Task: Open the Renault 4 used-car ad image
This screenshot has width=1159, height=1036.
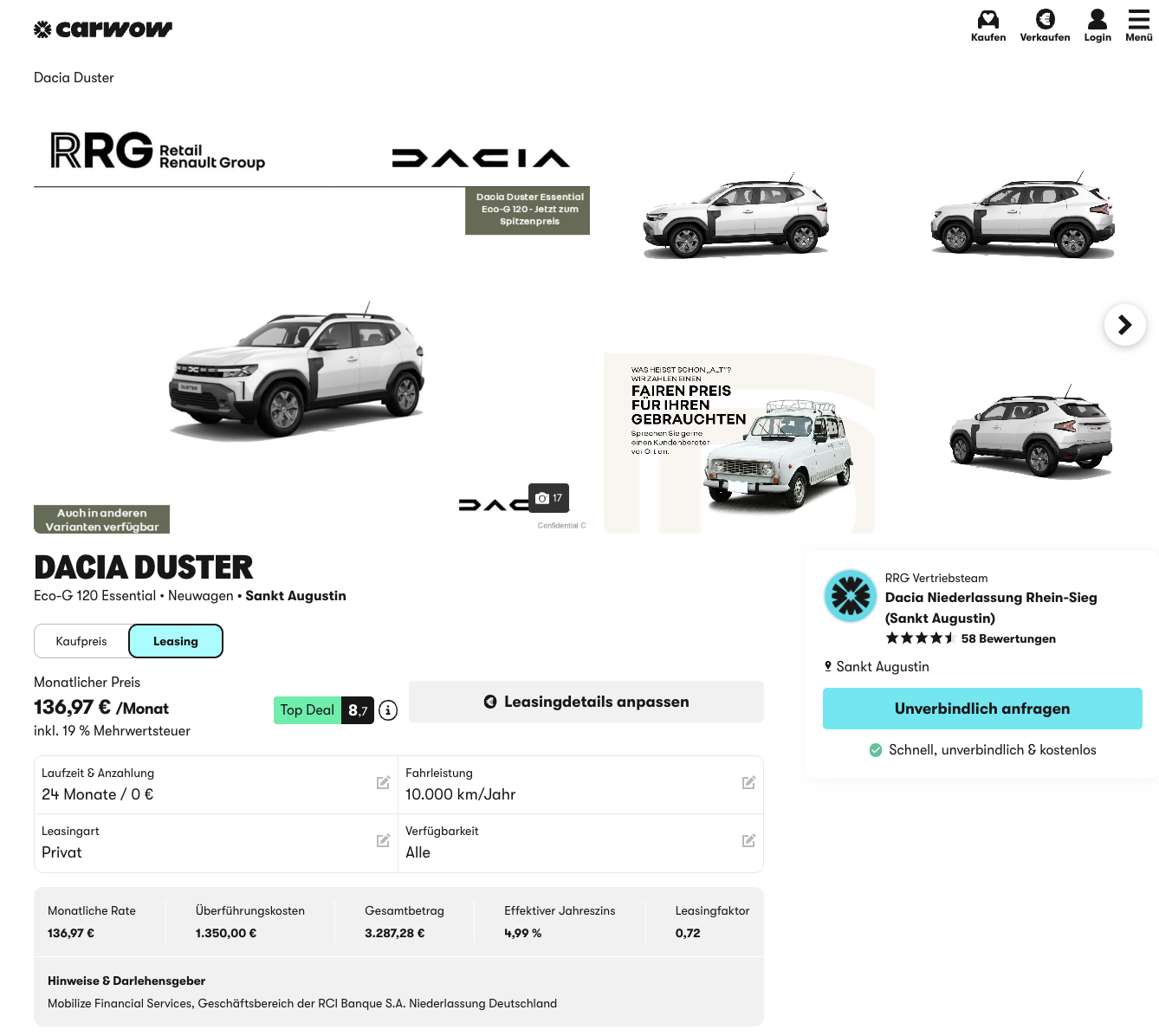Action: [x=739, y=443]
